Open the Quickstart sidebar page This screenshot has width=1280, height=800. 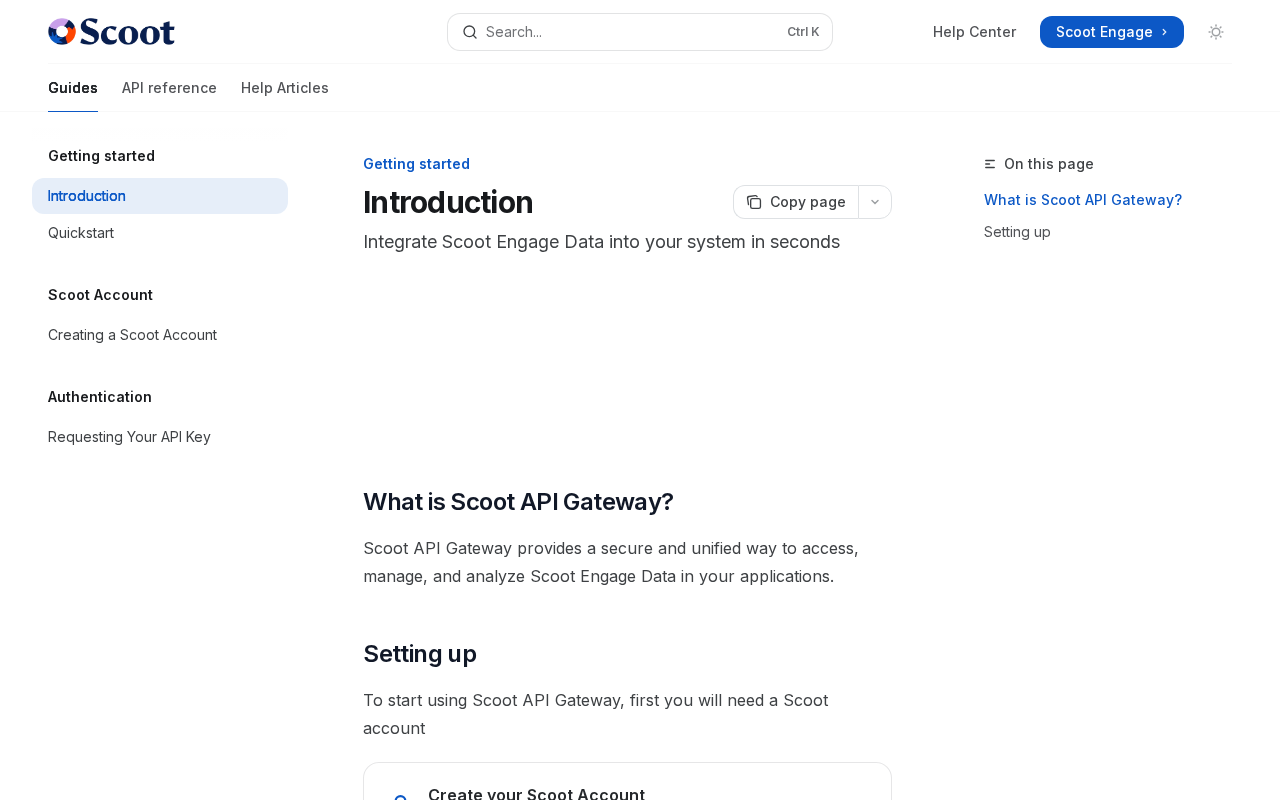(81, 233)
